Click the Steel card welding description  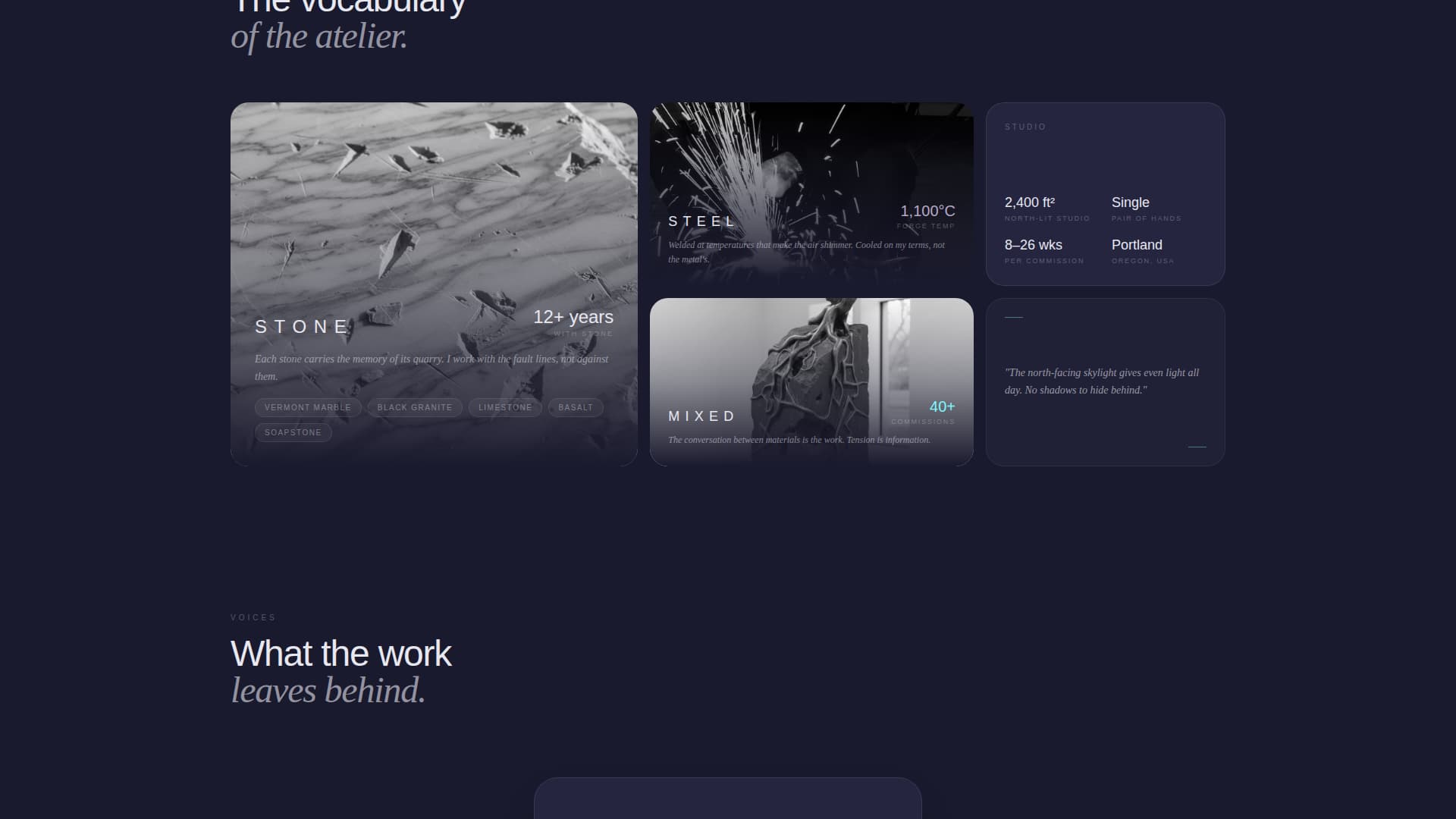pos(806,252)
